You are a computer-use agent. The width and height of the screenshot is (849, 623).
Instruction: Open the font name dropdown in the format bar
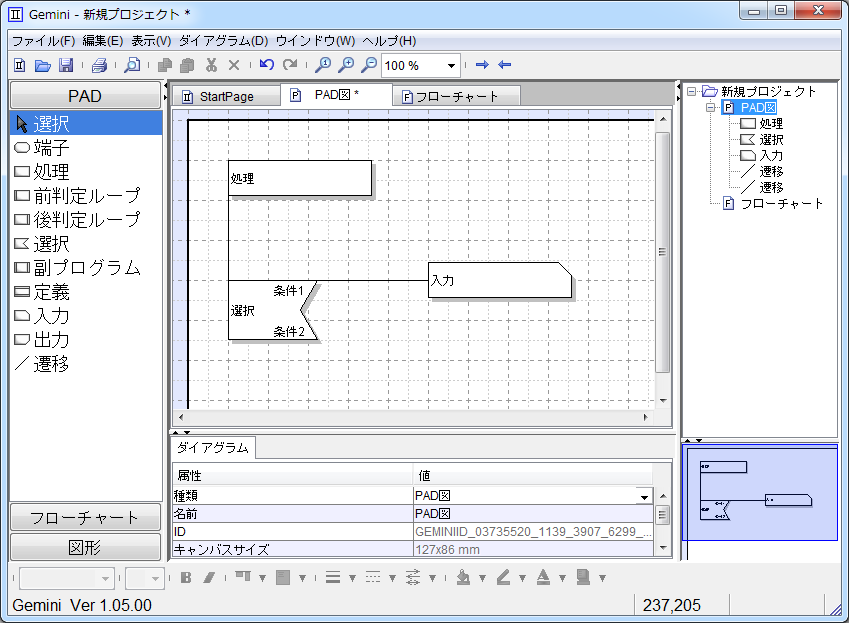106,579
